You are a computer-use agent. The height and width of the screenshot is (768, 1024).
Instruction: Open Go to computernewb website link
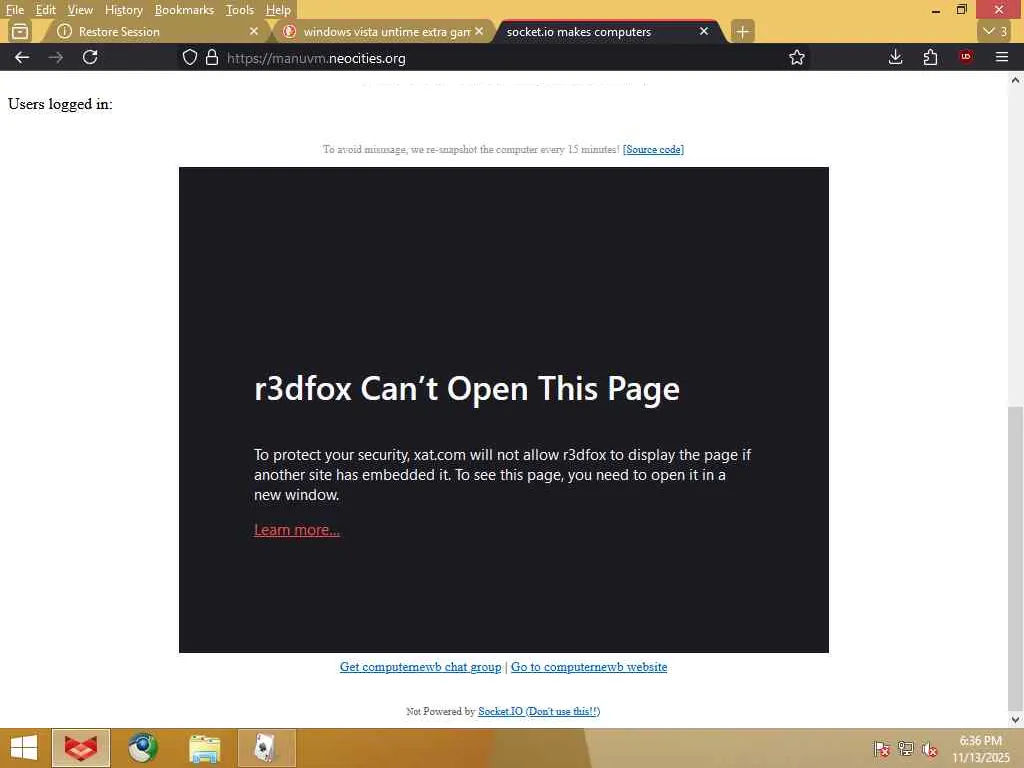[x=589, y=667]
